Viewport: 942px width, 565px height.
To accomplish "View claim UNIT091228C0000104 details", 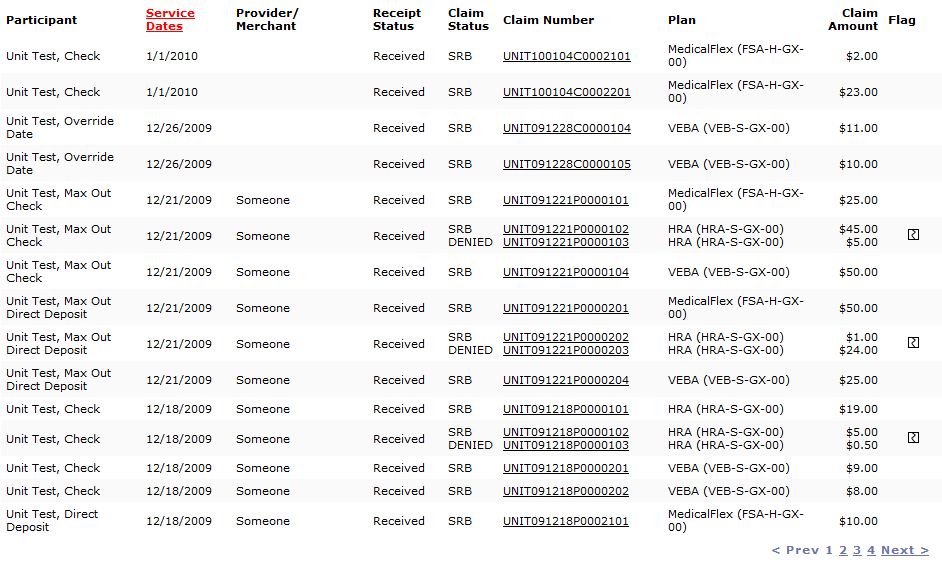I will pyautogui.click(x=566, y=128).
